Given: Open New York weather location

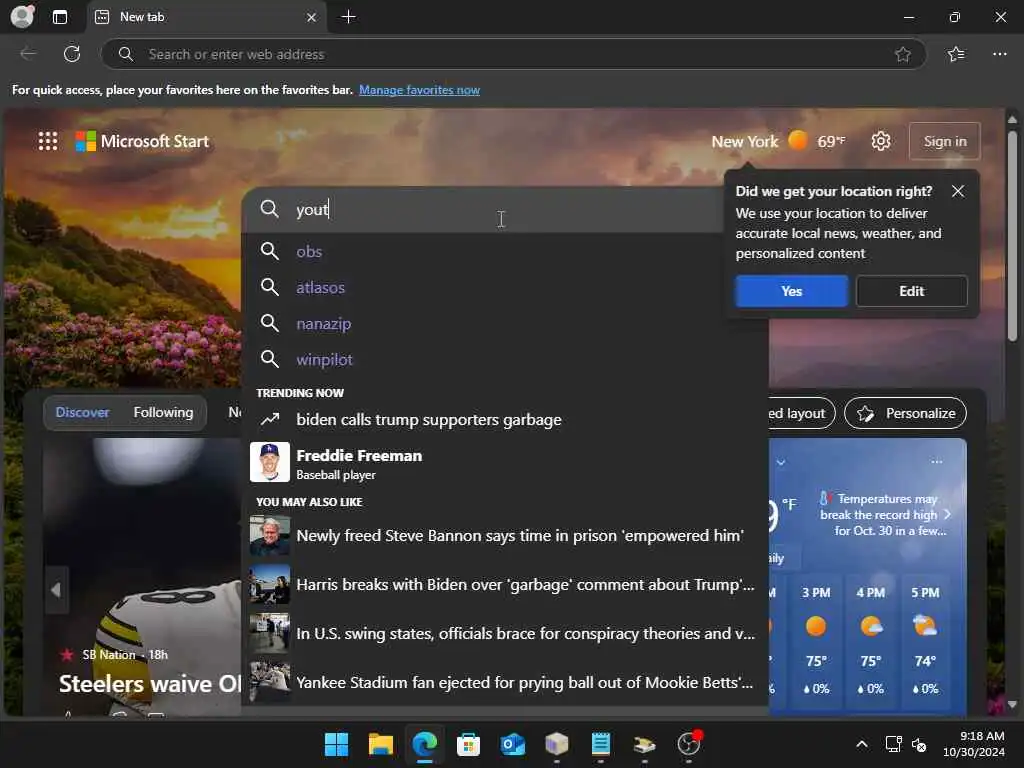Looking at the screenshot, I should (x=778, y=141).
